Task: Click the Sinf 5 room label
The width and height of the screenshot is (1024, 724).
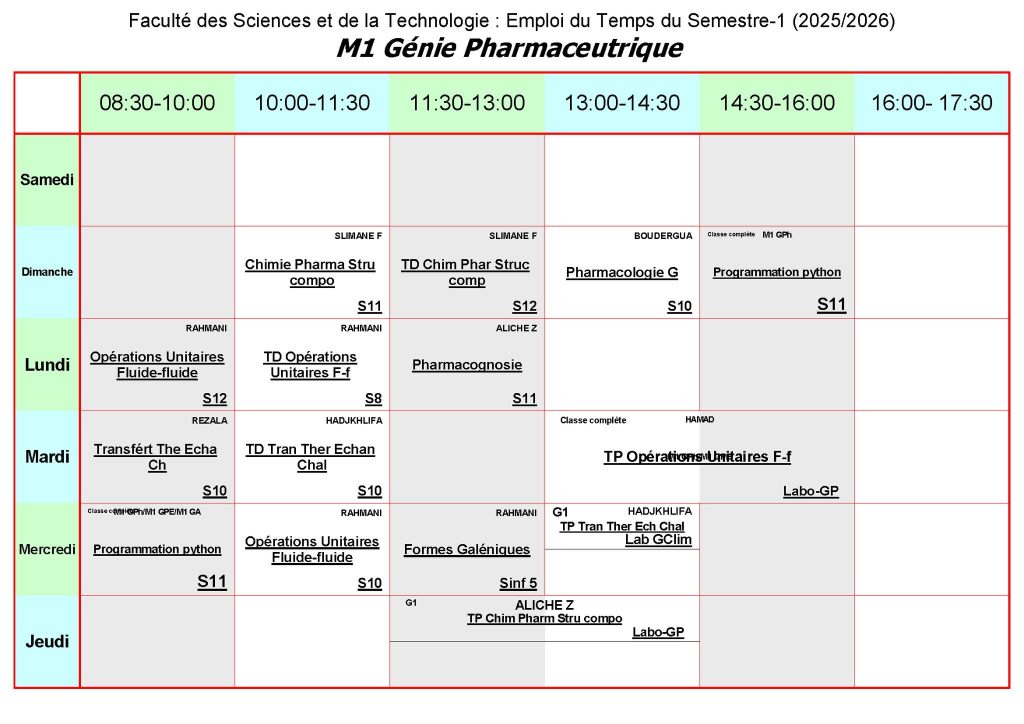Action: pos(518,584)
